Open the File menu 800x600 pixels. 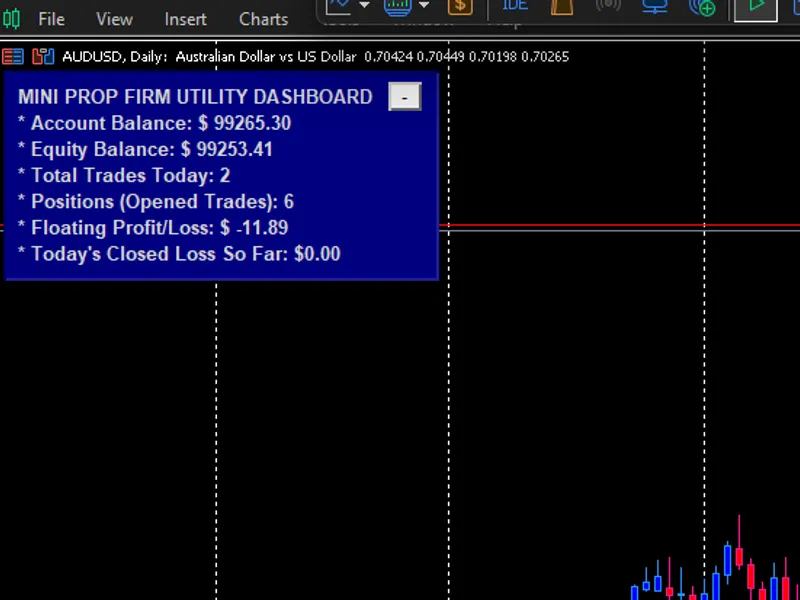coord(52,19)
